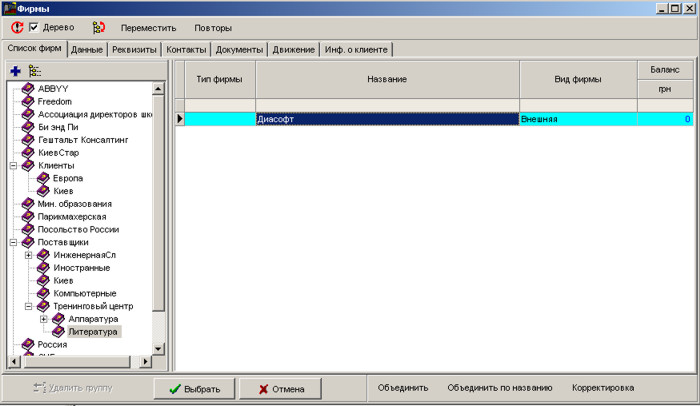
Task: Select the ABBYY book icon in tree
Action: (x=28, y=89)
